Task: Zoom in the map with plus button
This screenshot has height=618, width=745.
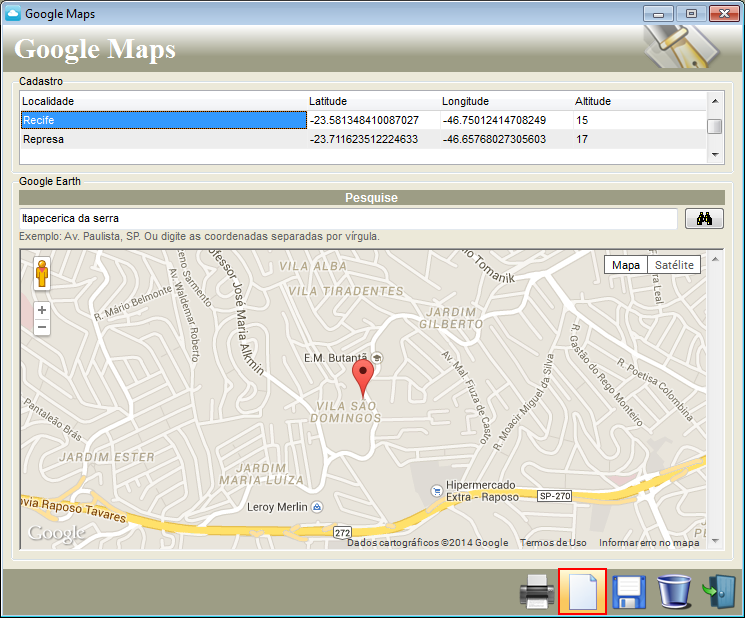Action: (42, 310)
